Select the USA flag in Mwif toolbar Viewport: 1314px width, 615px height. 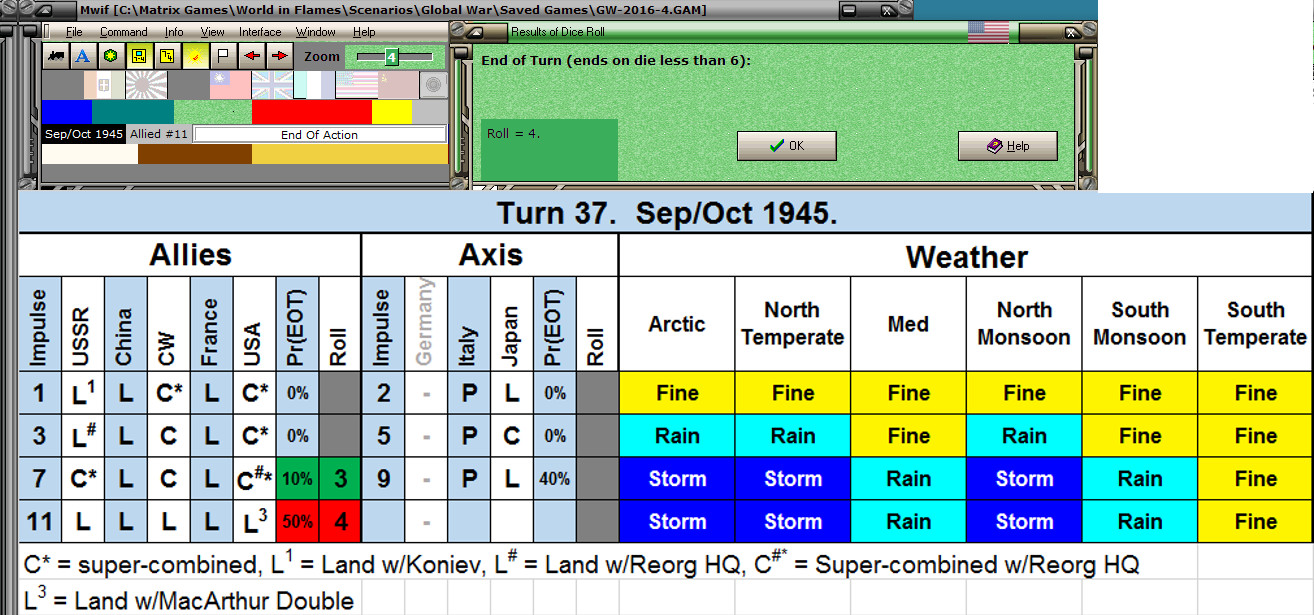357,85
